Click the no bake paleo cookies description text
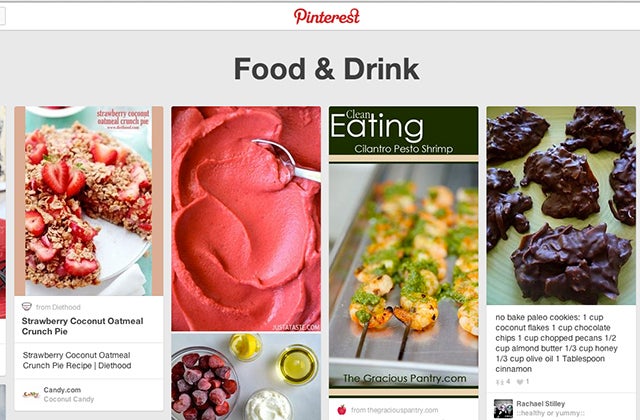640x420 pixels. click(556, 343)
